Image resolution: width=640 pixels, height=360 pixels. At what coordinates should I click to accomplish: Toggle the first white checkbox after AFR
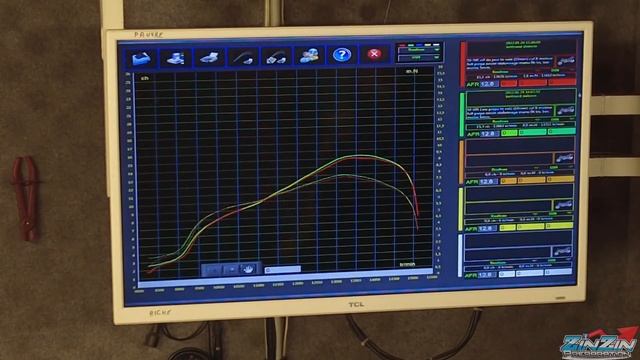tap(507, 274)
